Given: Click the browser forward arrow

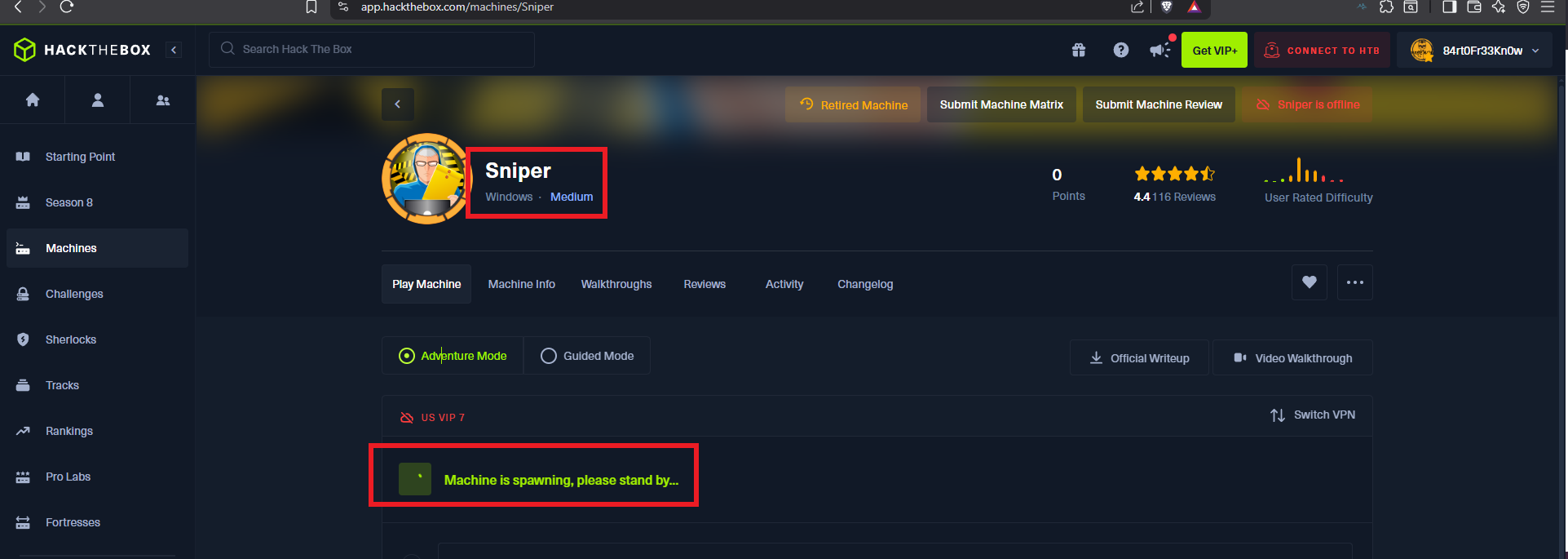Looking at the screenshot, I should point(42,7).
